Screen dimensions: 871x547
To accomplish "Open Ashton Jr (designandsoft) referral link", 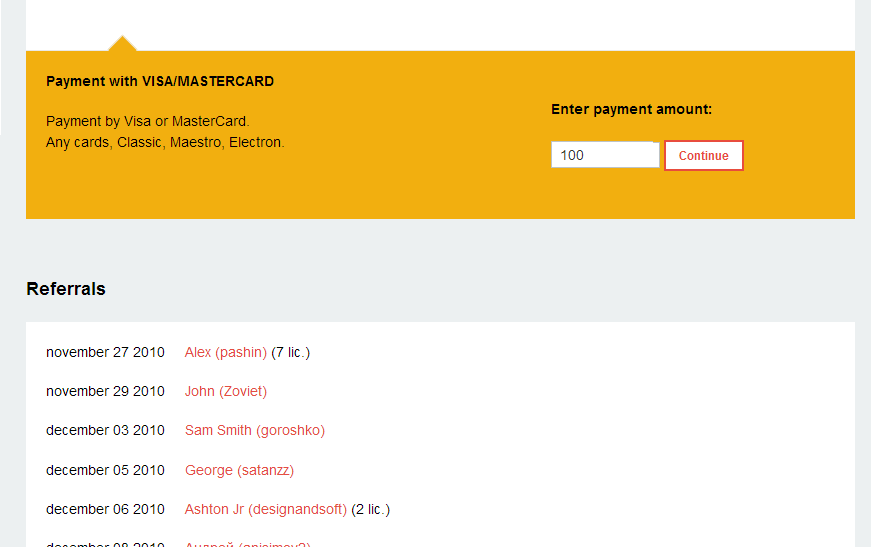I will [x=266, y=509].
